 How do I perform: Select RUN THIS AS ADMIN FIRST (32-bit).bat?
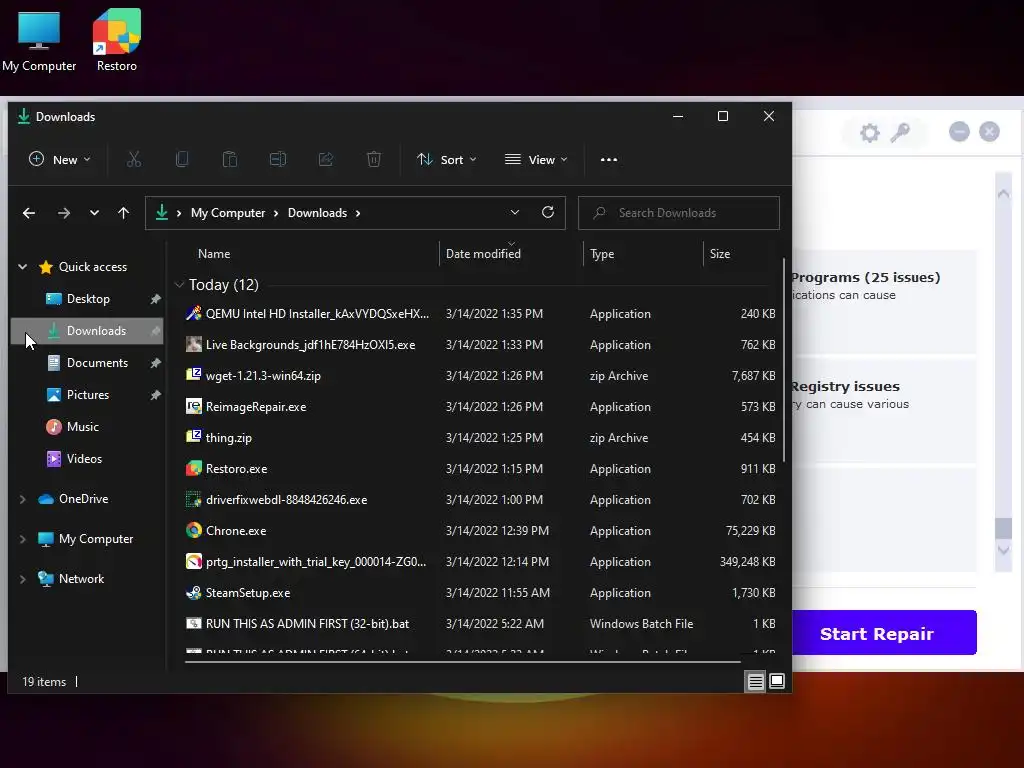click(307, 624)
